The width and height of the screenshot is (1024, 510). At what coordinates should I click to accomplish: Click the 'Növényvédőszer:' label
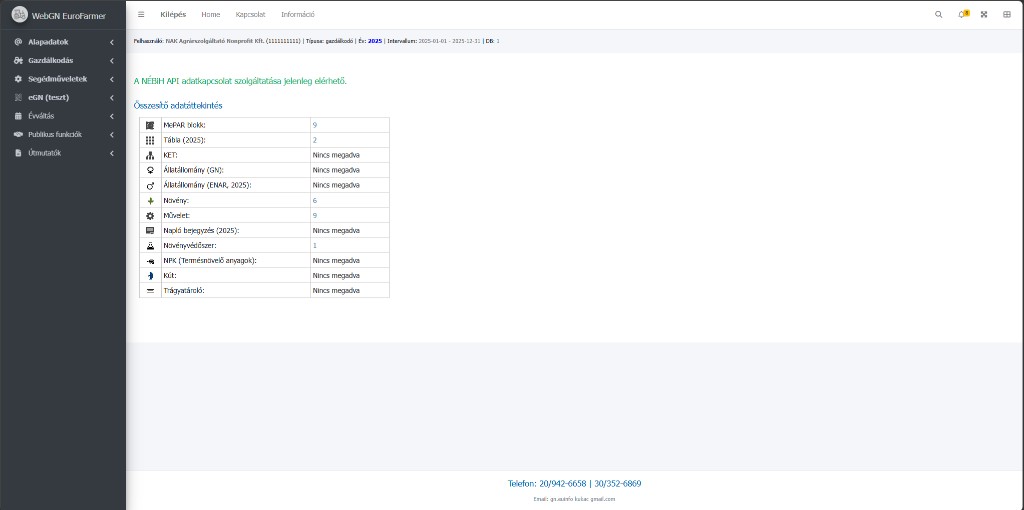[x=189, y=246]
